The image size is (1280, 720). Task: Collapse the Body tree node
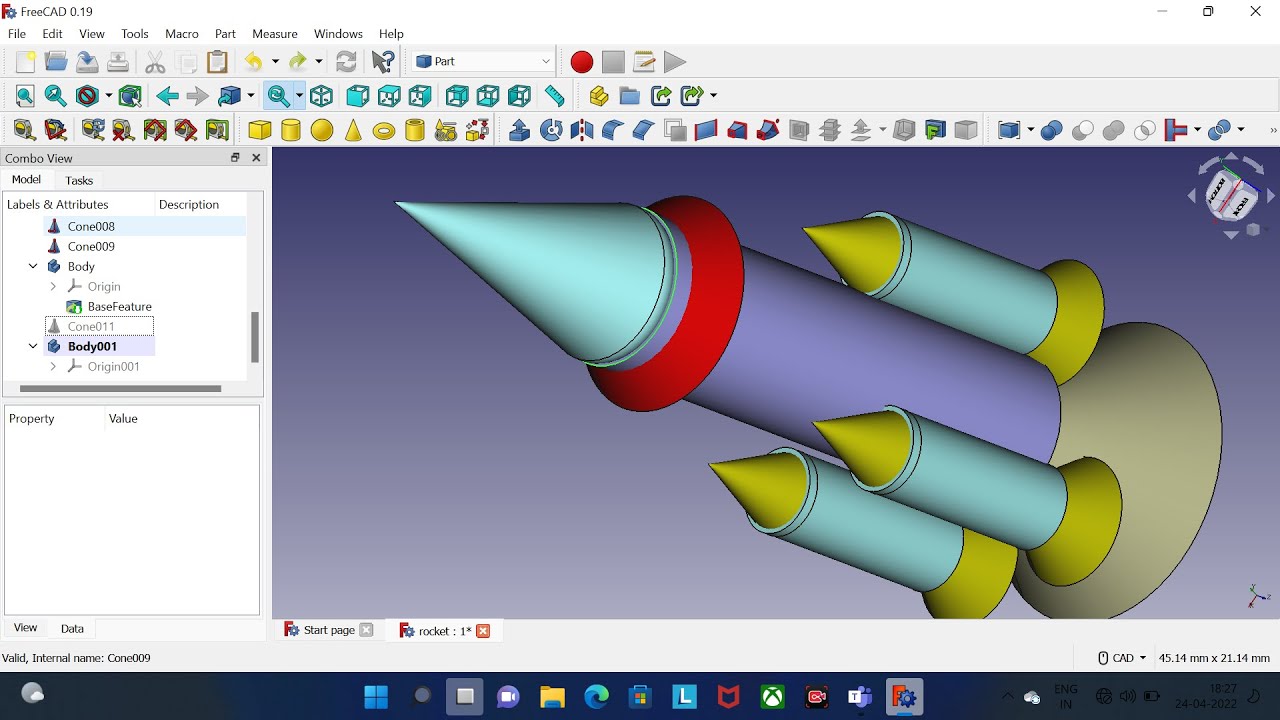pos(33,267)
